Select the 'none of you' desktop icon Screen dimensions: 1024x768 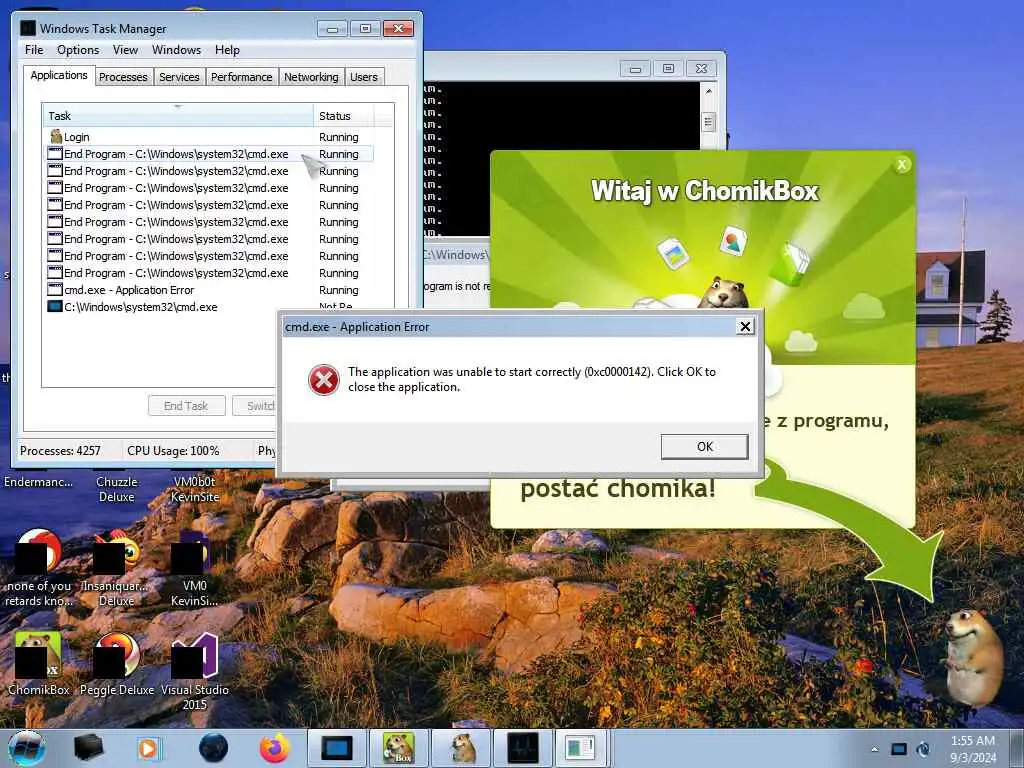[38, 568]
